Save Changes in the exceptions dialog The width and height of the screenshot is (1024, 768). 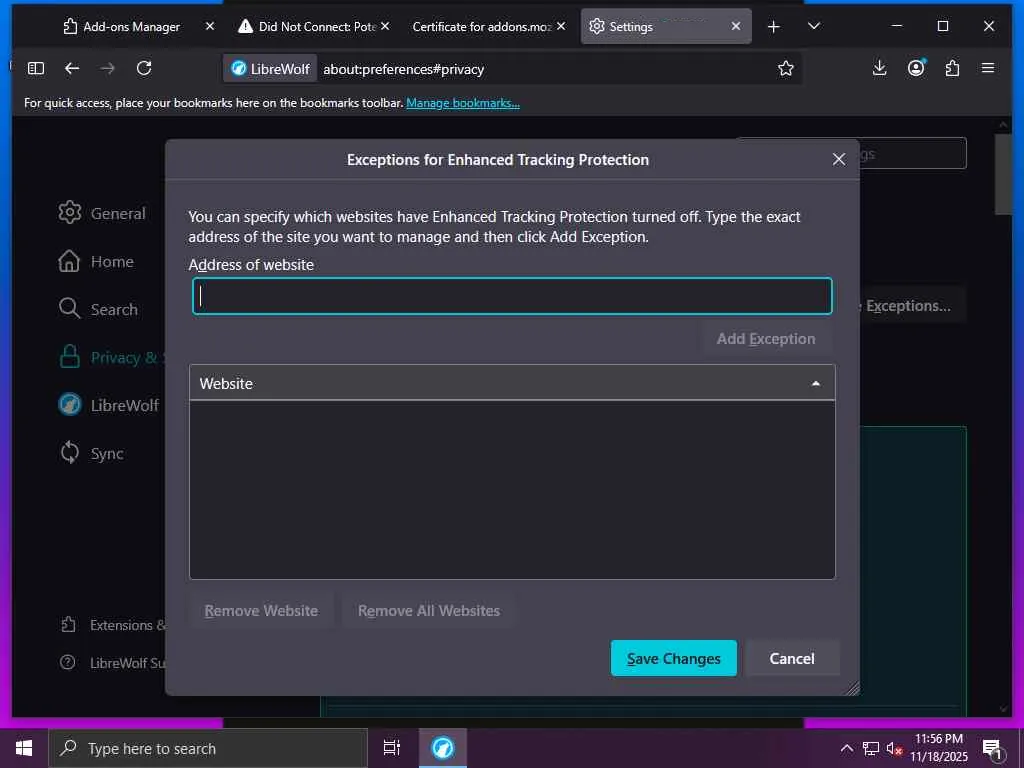coord(674,658)
